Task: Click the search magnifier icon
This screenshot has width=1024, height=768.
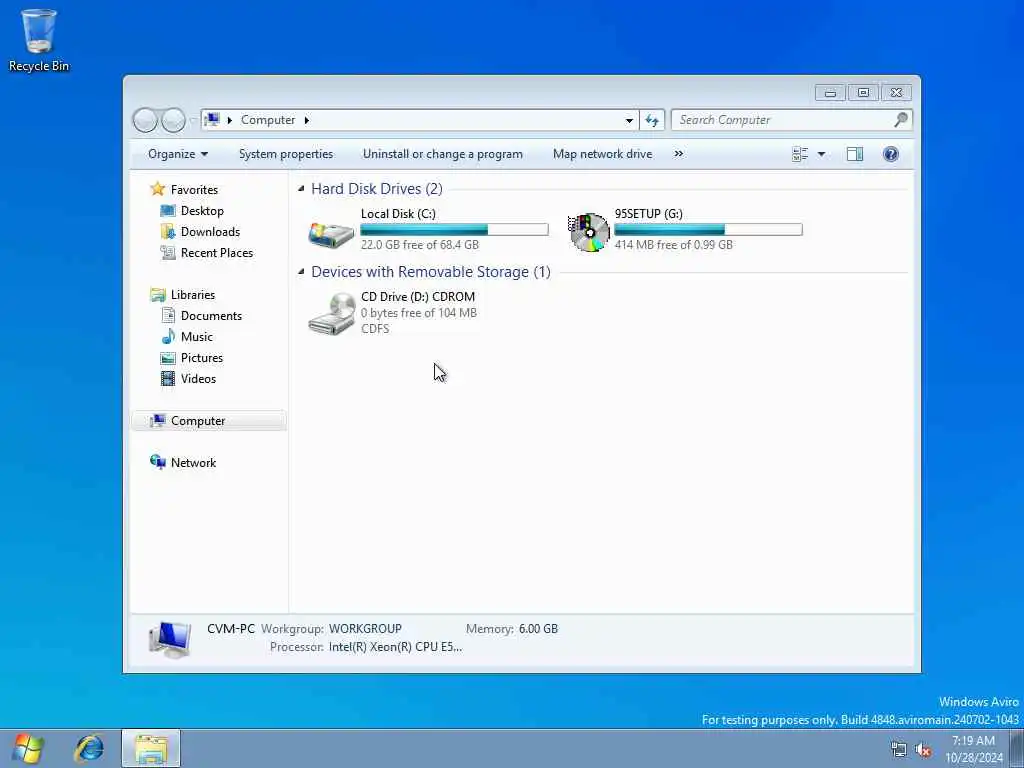Action: point(901,120)
